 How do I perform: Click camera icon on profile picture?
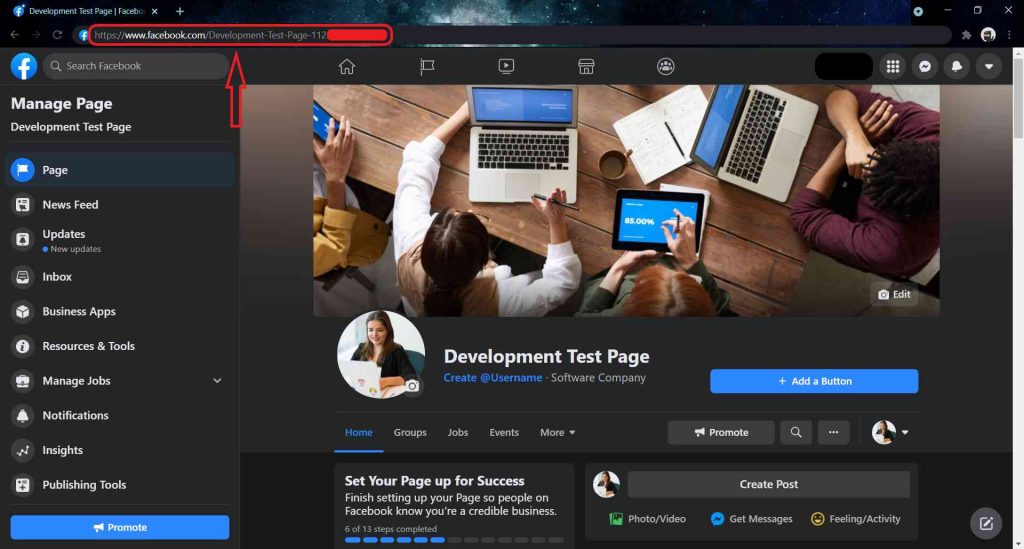[x=412, y=386]
